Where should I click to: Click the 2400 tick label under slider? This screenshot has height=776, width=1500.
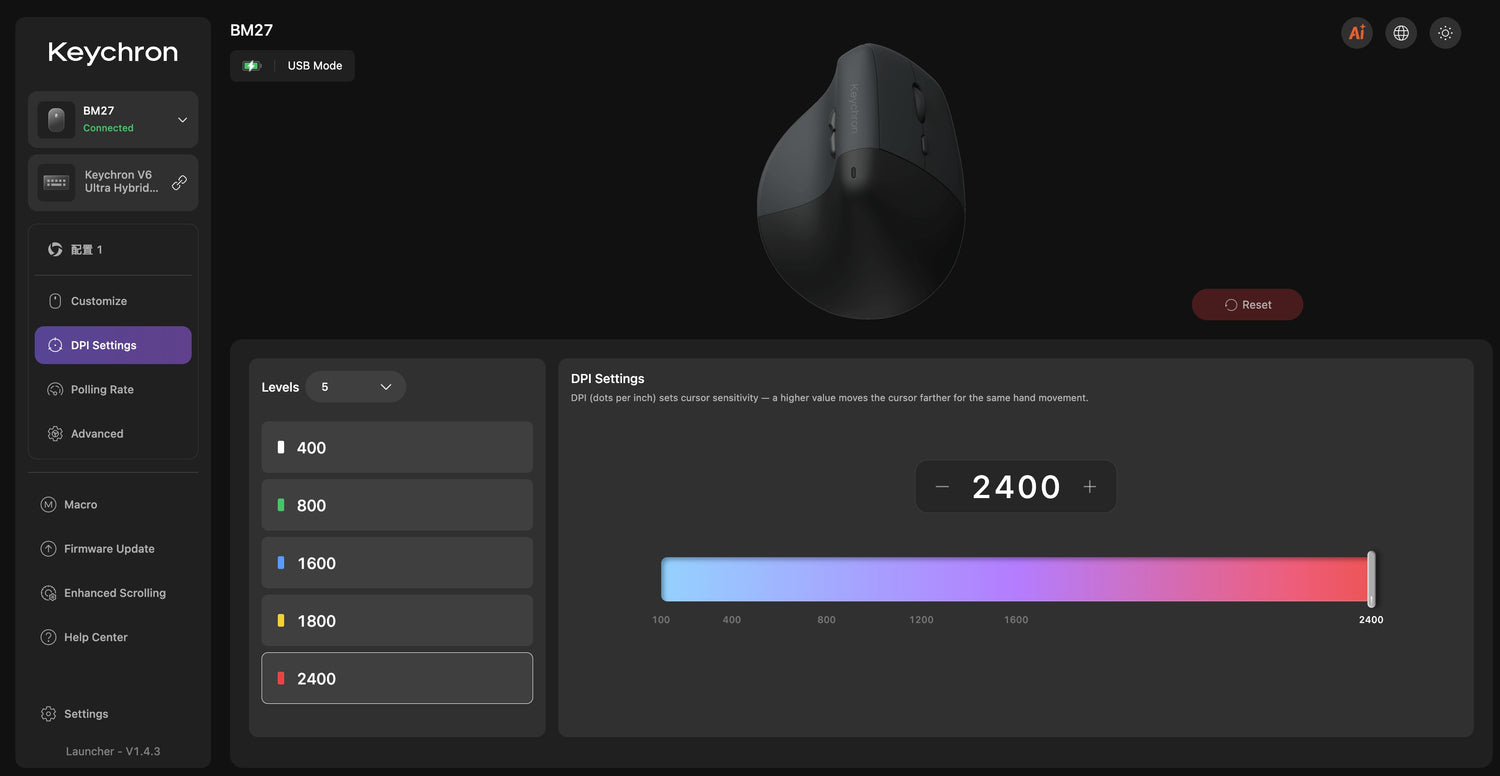(1371, 620)
